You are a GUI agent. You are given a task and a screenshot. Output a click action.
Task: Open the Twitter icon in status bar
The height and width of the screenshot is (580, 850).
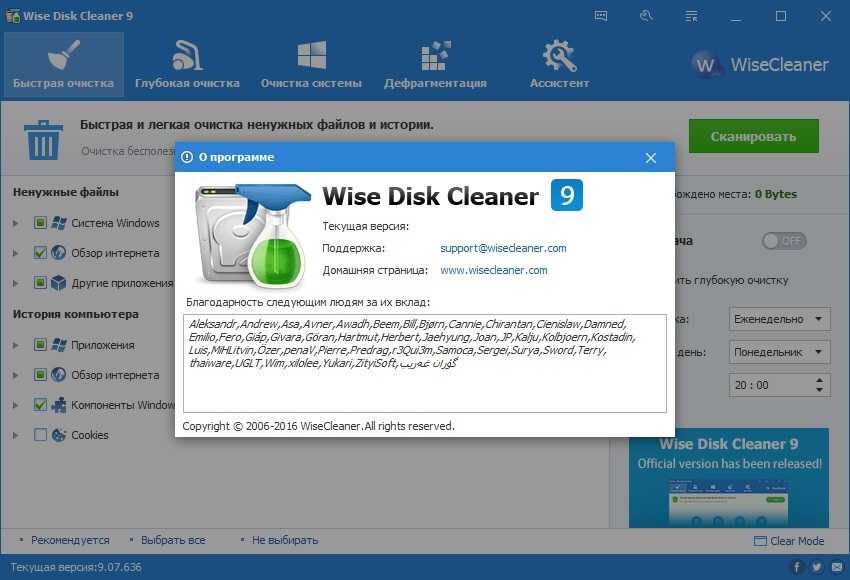click(x=816, y=567)
